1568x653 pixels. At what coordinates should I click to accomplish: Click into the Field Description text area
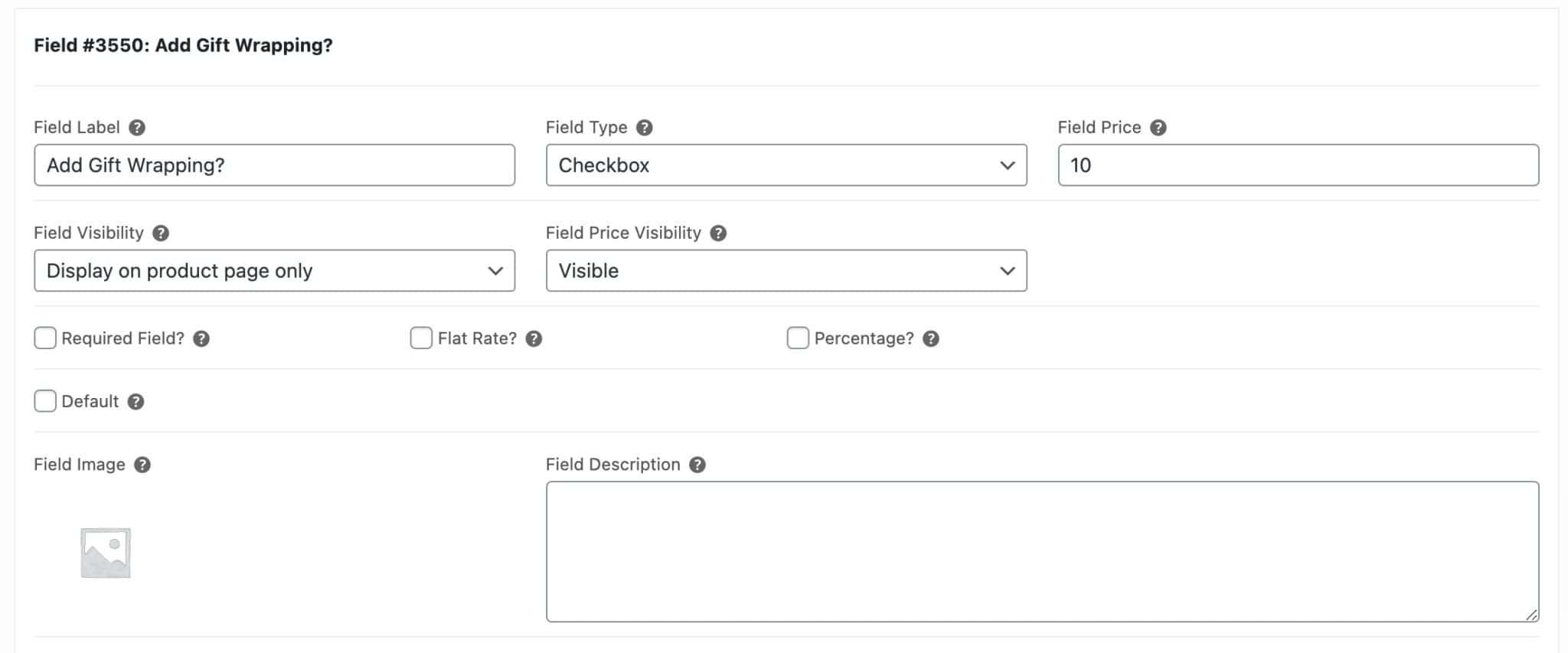point(1041,551)
